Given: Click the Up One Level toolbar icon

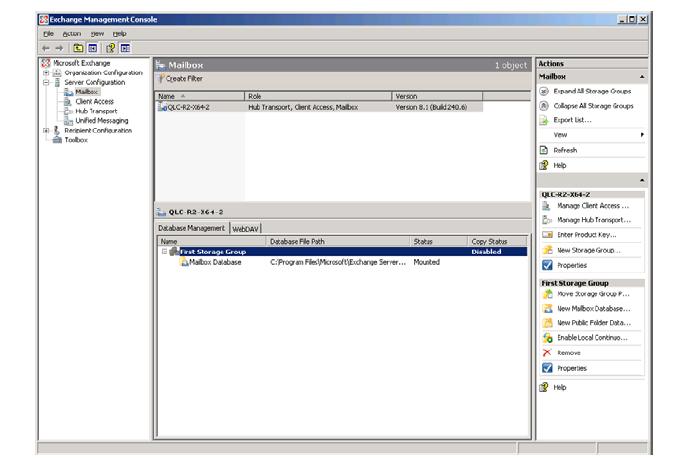Looking at the screenshot, I should coord(76,47).
